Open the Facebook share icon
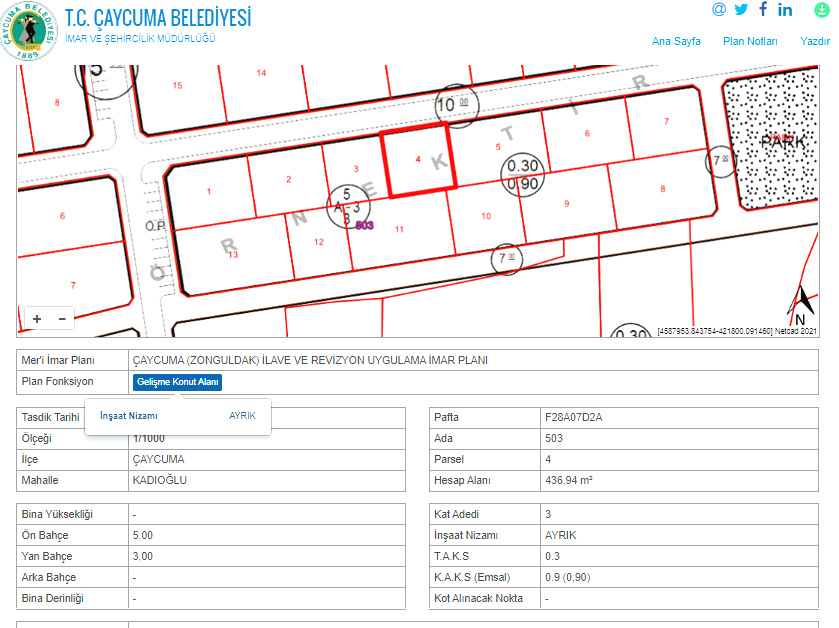This screenshot has height=628, width=839. coord(763,10)
